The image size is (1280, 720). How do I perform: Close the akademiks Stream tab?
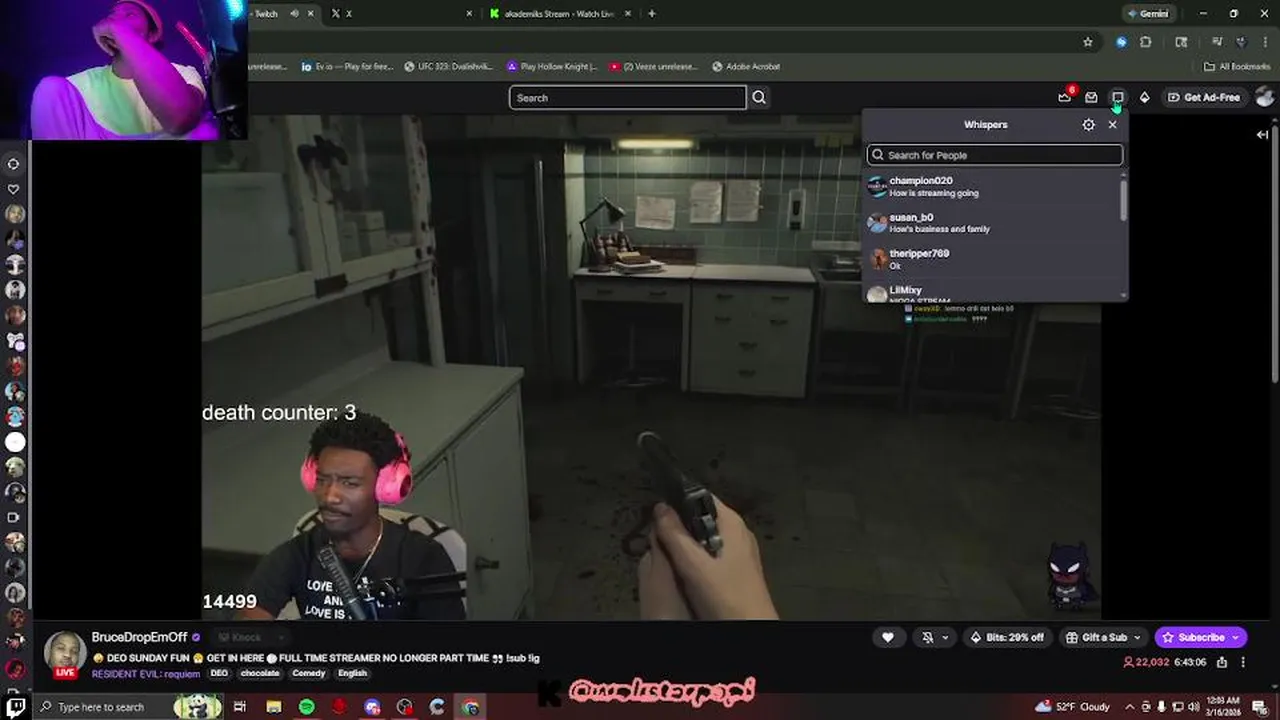click(628, 13)
